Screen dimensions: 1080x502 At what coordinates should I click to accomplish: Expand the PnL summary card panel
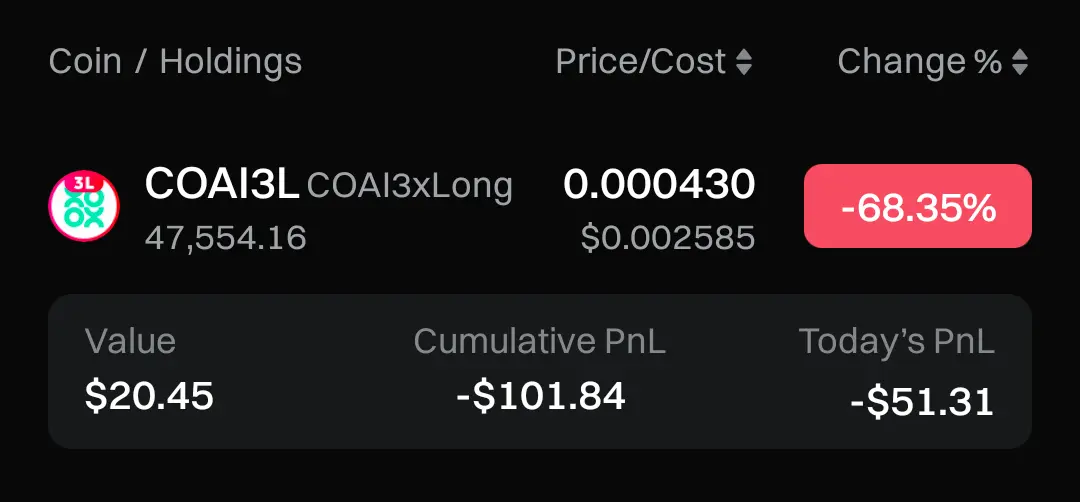(540, 372)
